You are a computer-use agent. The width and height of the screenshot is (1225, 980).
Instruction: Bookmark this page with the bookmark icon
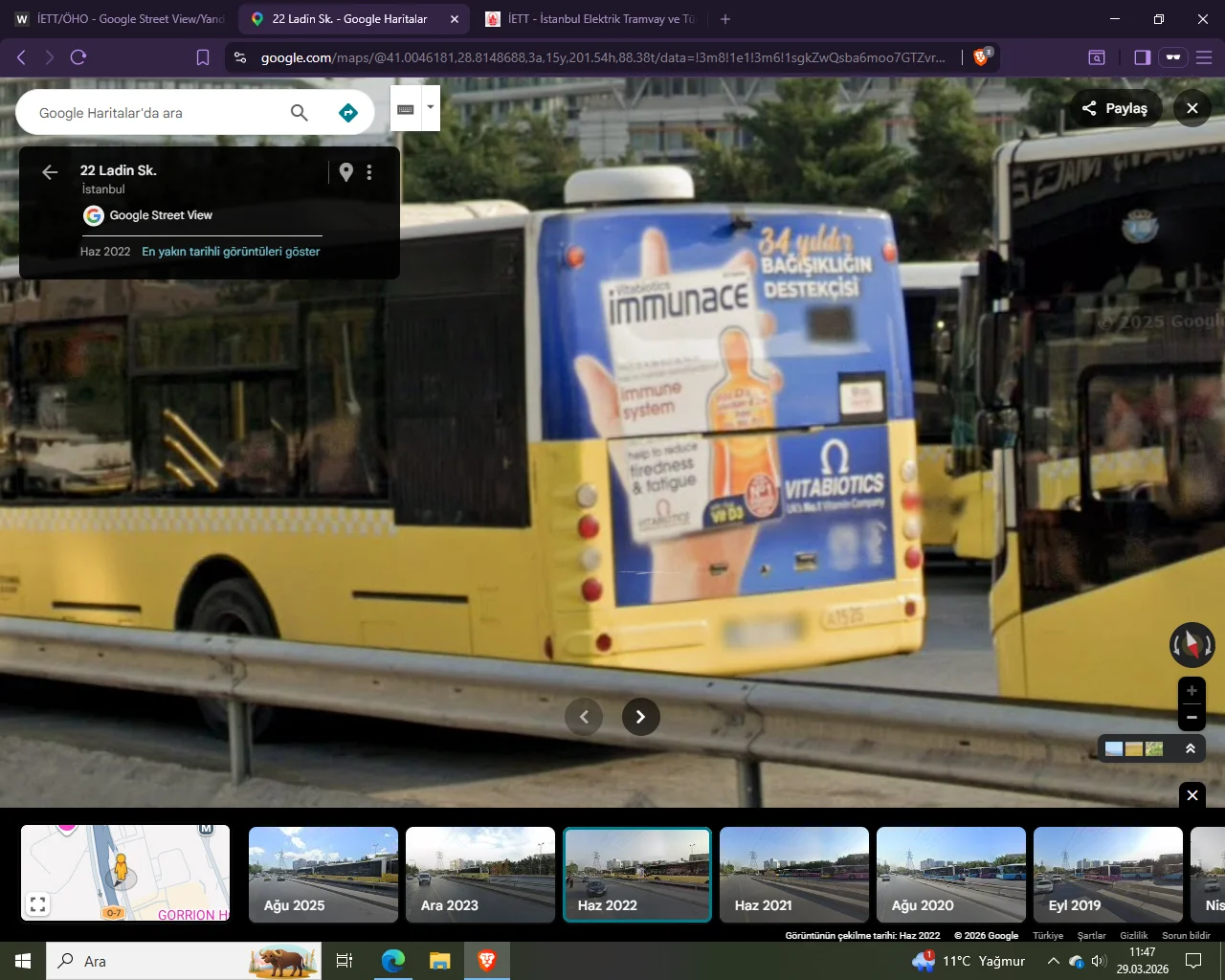203,57
